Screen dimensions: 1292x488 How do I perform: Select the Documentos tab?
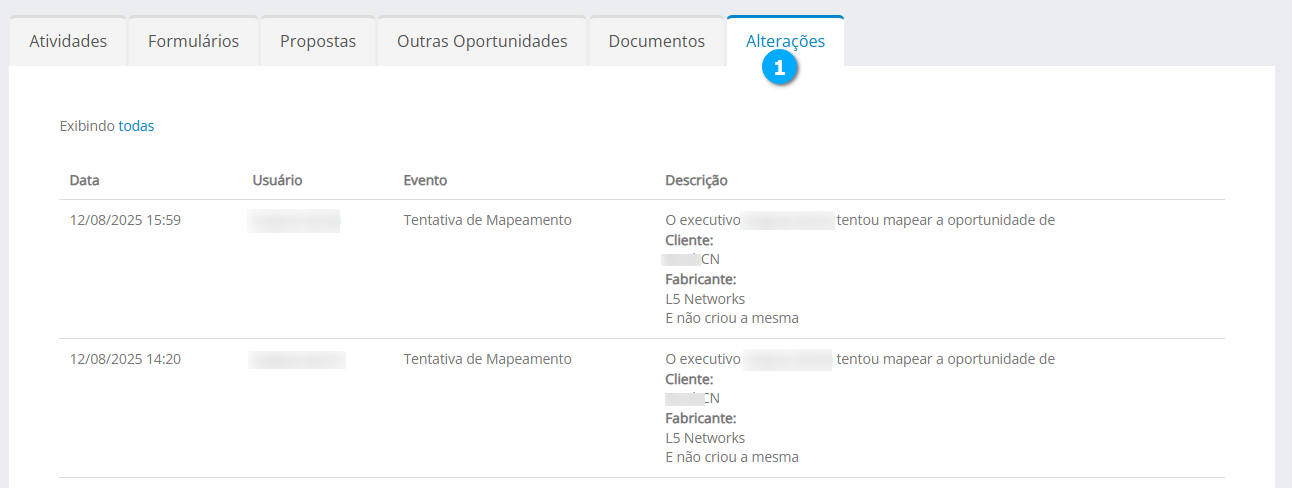coord(656,41)
